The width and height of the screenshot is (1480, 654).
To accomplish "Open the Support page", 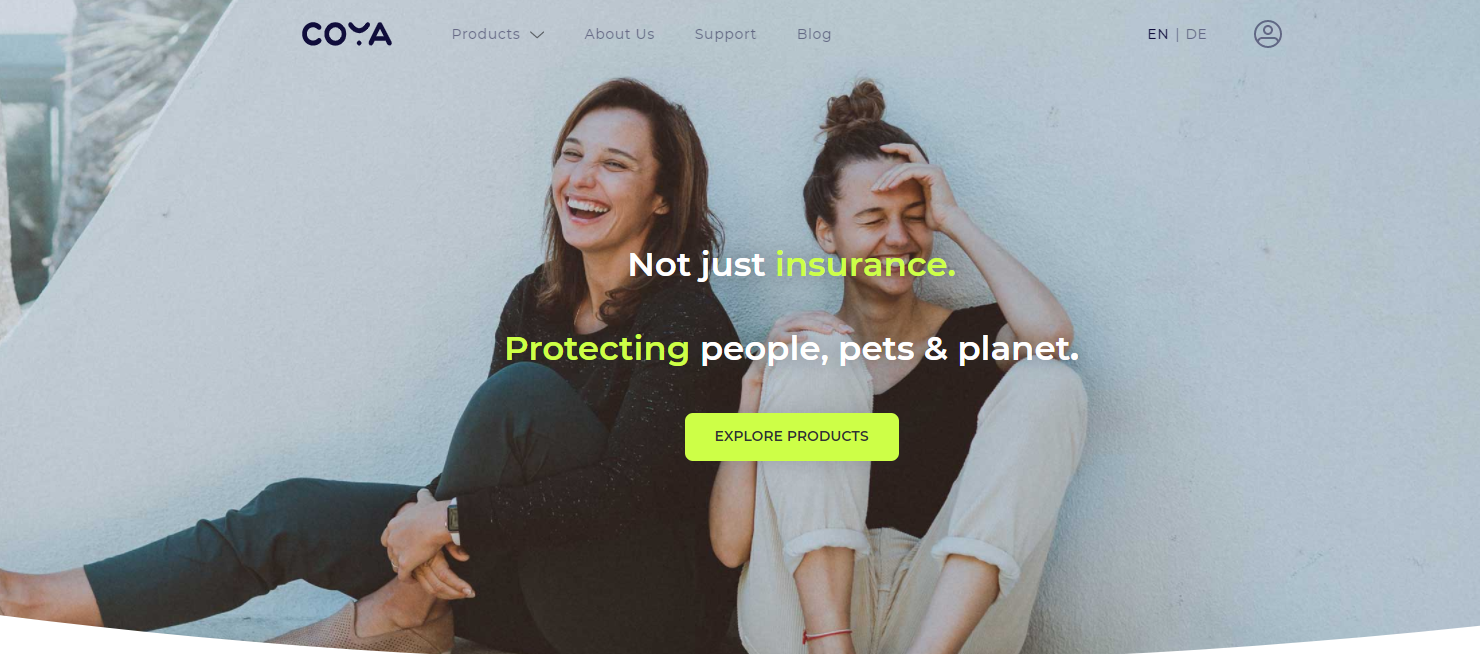I will tap(725, 34).
